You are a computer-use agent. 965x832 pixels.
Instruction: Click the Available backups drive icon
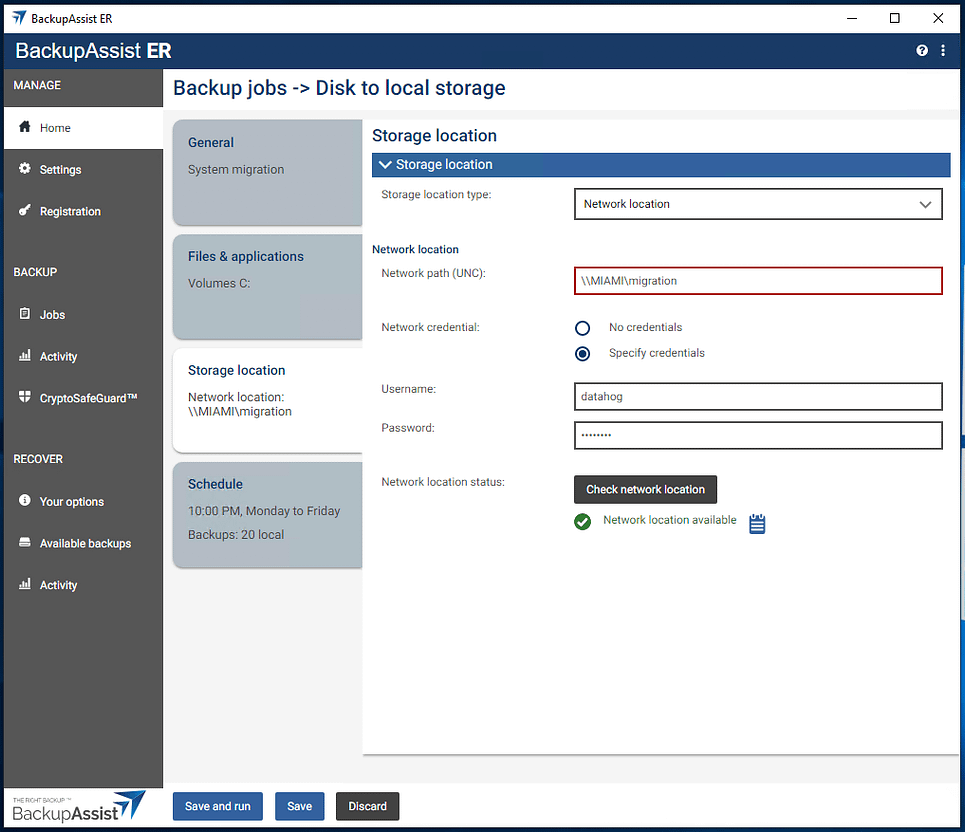[25, 543]
